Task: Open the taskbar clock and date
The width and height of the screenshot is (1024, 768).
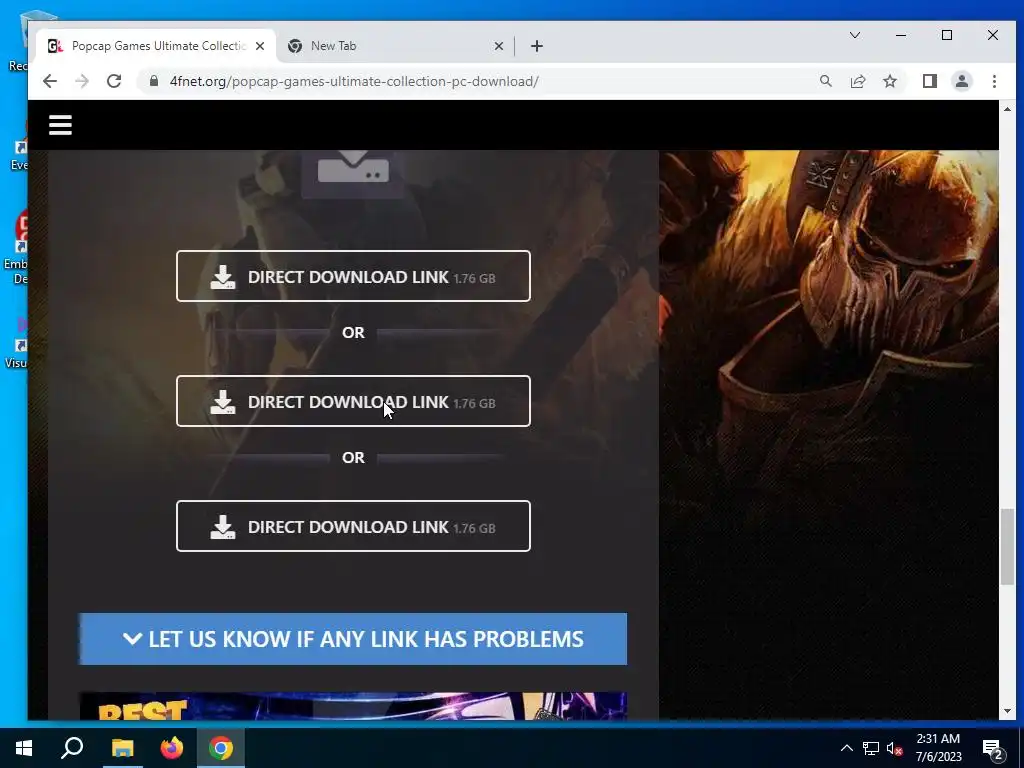Action: pos(938,748)
